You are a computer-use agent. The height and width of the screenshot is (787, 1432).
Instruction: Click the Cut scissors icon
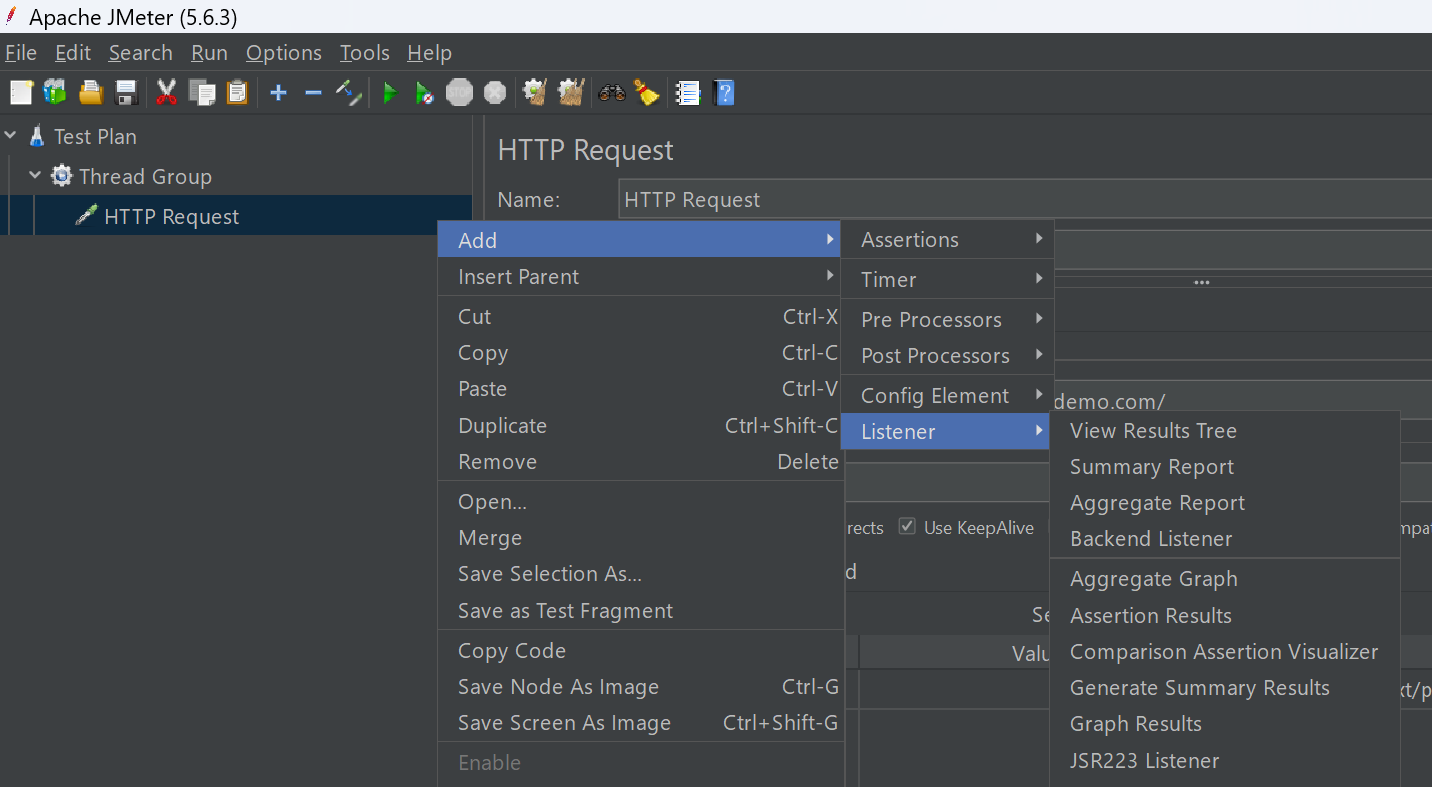[166, 93]
